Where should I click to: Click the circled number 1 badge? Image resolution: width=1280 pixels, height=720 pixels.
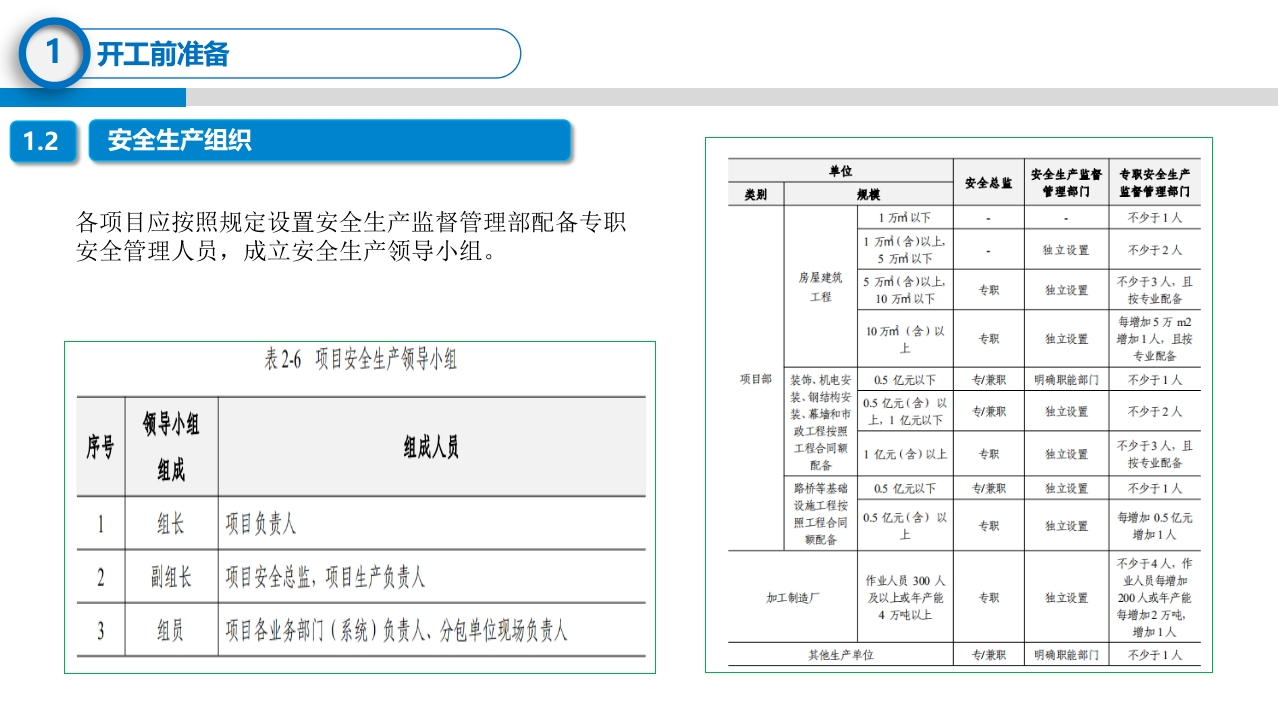(x=53, y=52)
